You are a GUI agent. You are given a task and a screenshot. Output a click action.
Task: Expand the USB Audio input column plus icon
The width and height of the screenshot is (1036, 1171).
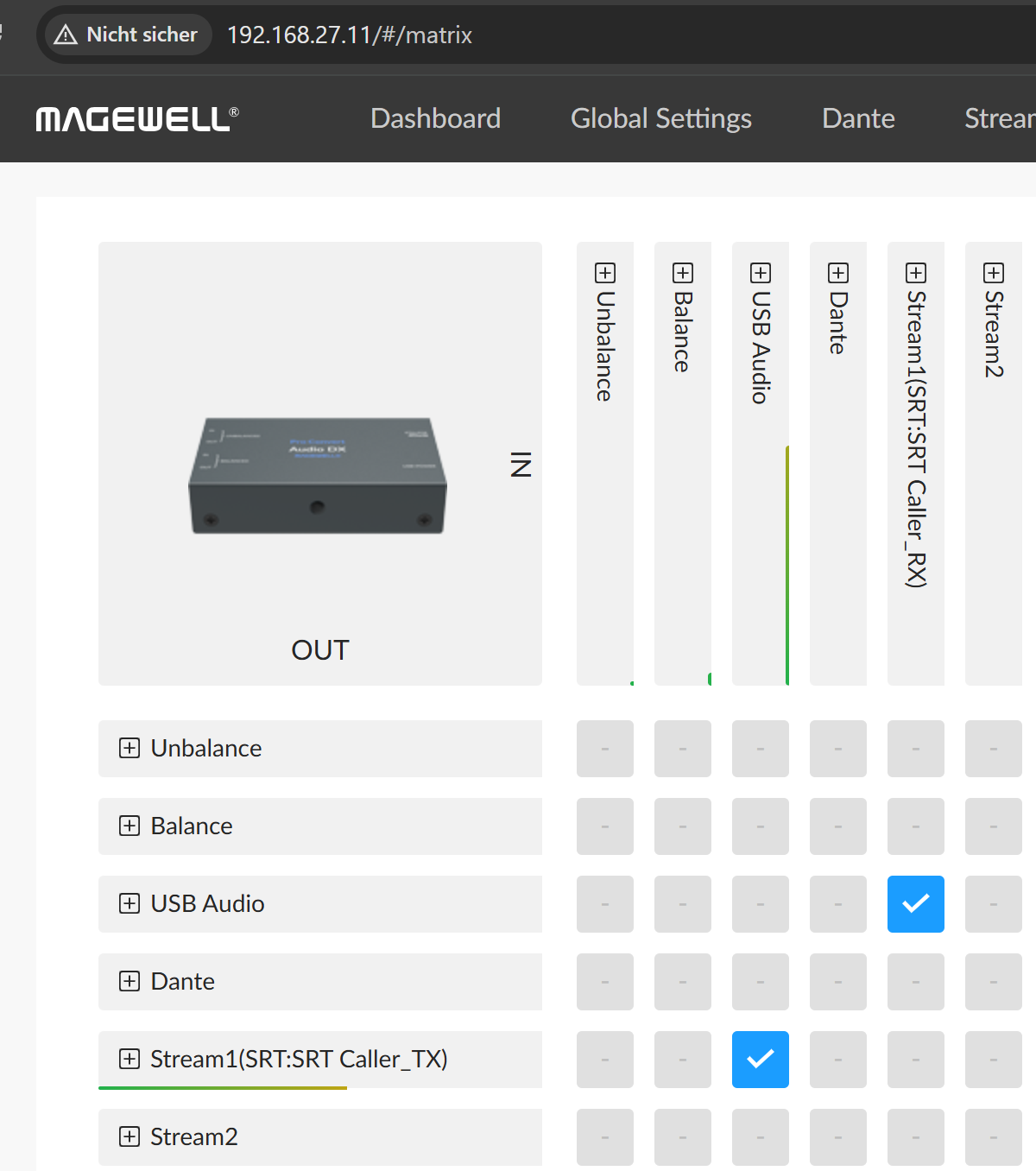point(761,273)
